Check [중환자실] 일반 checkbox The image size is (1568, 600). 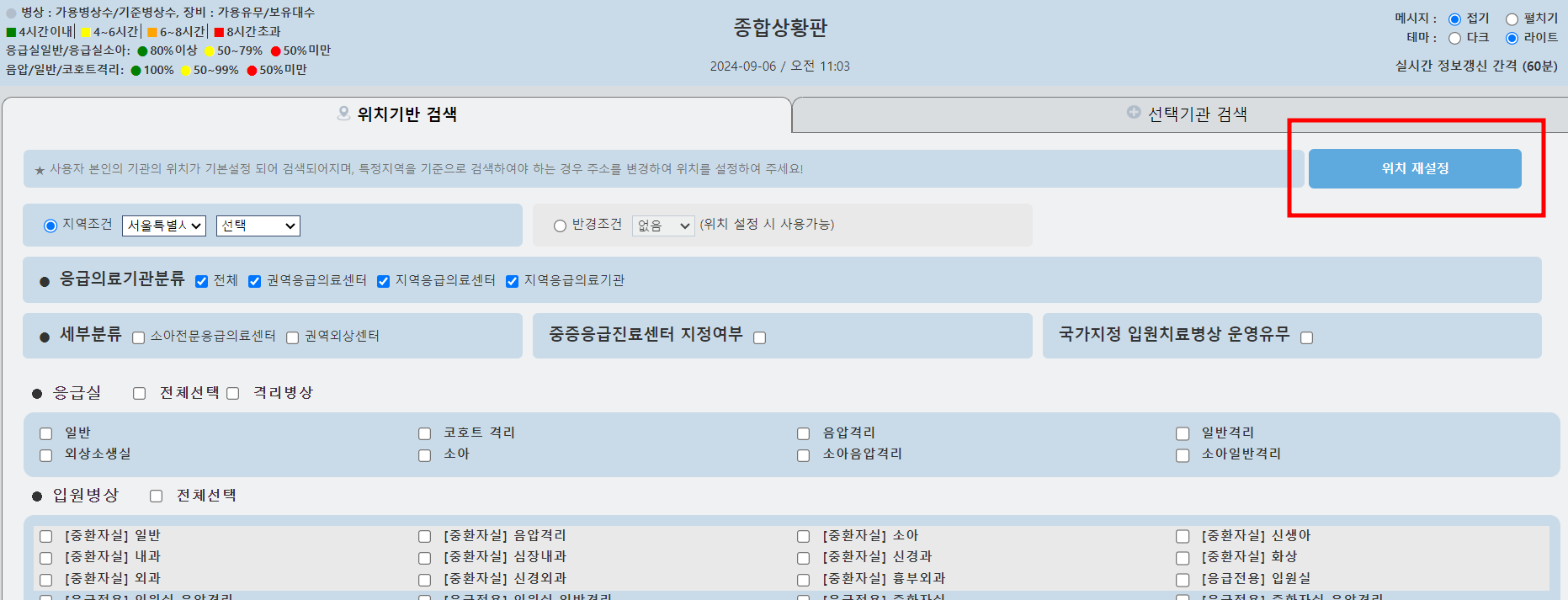tap(46, 537)
